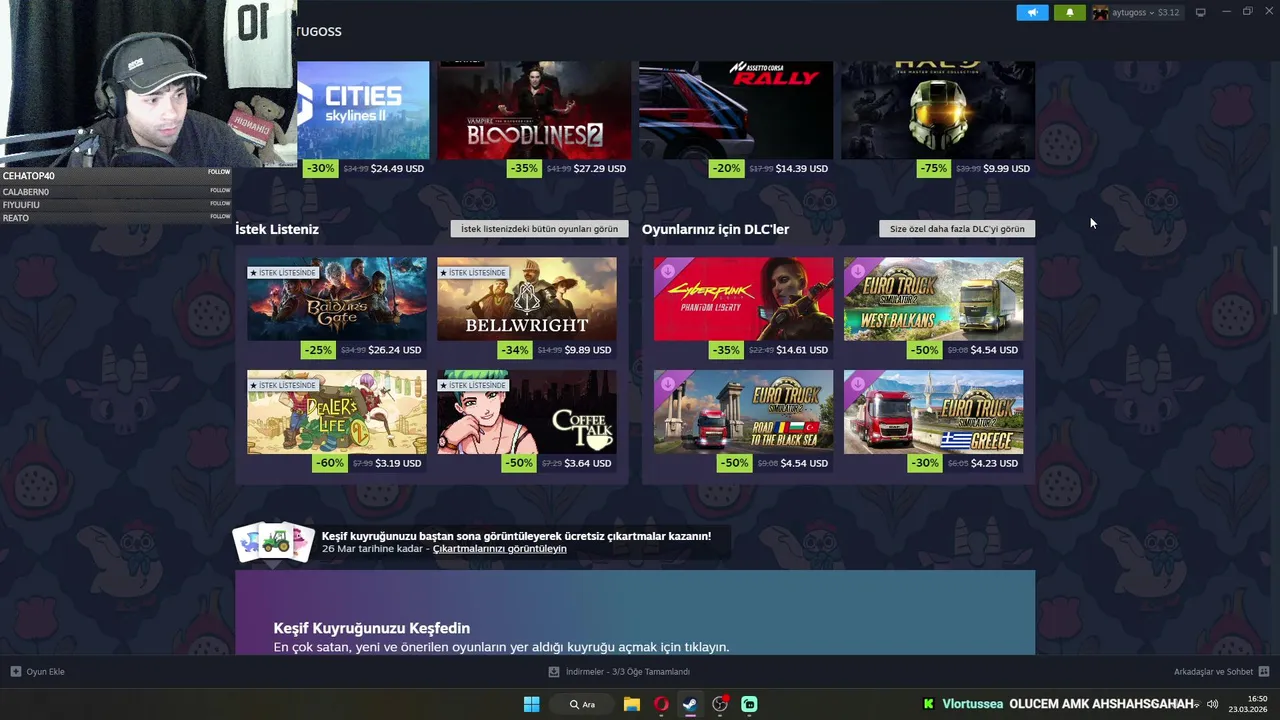1280x720 pixels.
Task: Click the green Kick logo in overlay
Action: [929, 704]
